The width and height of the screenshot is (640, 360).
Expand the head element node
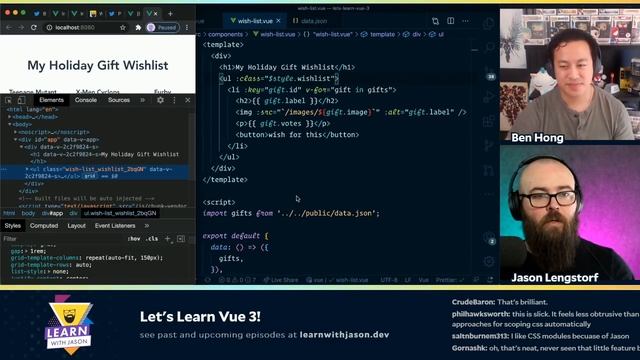10,117
